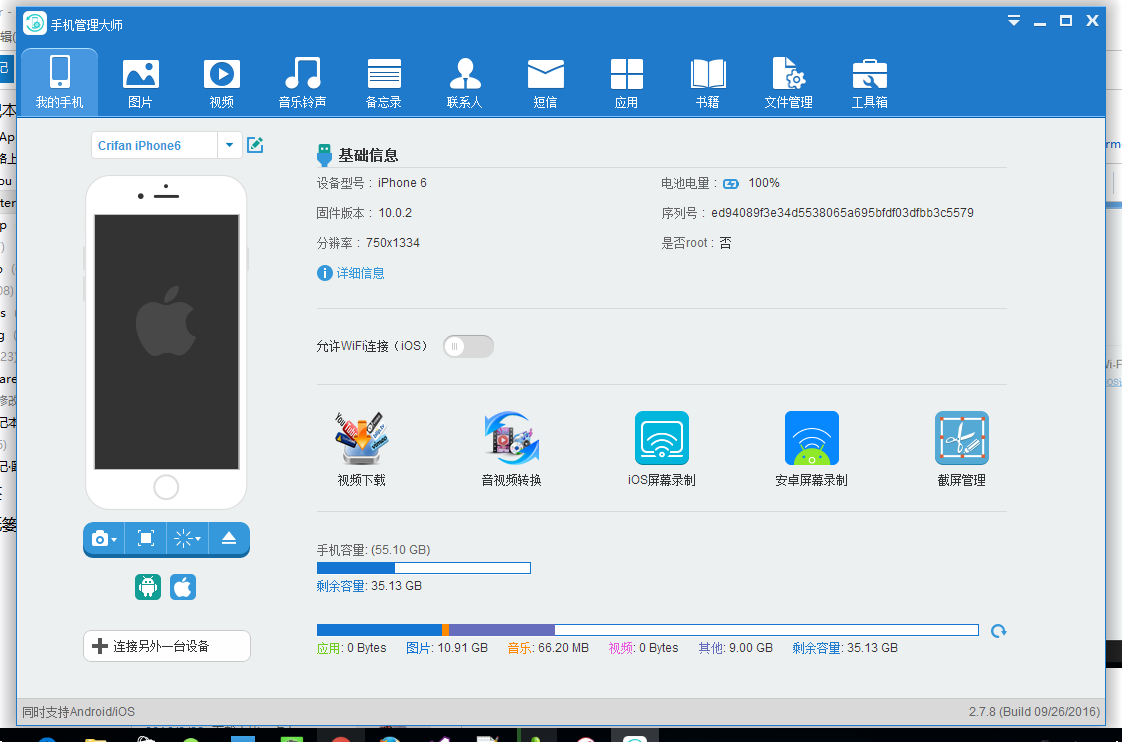
Task: Open 详细信息 details link
Action: tap(361, 273)
